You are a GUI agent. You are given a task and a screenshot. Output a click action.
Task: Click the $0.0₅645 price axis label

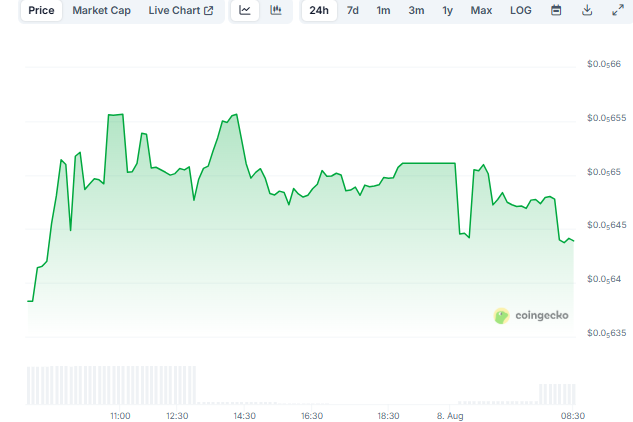point(607,225)
